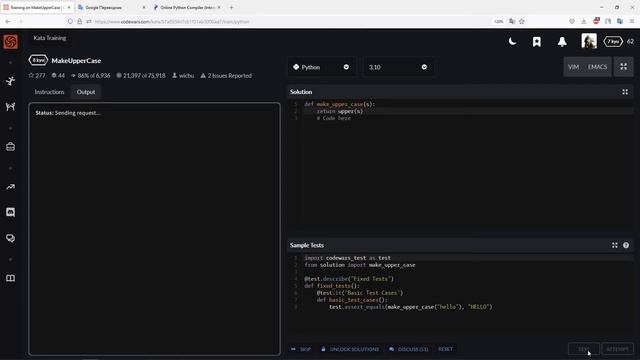640x360 pixels.
Task: Open the Leaderboards trend-arrow sidebar icon
Action: point(11,187)
